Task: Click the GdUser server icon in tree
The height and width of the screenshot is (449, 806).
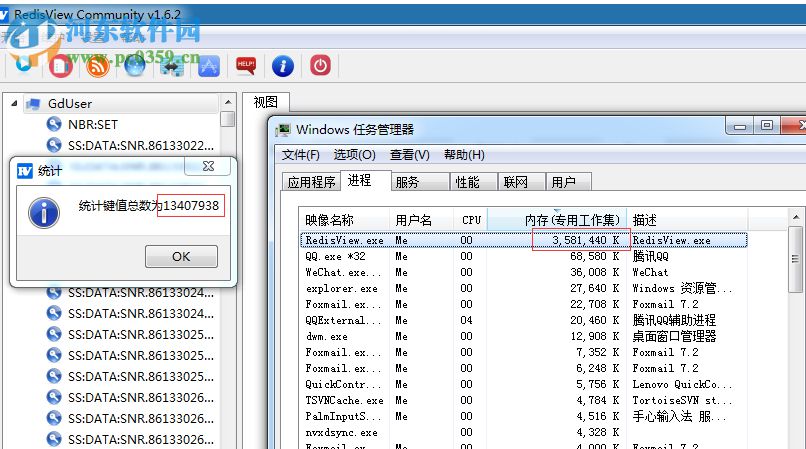Action: pos(33,104)
